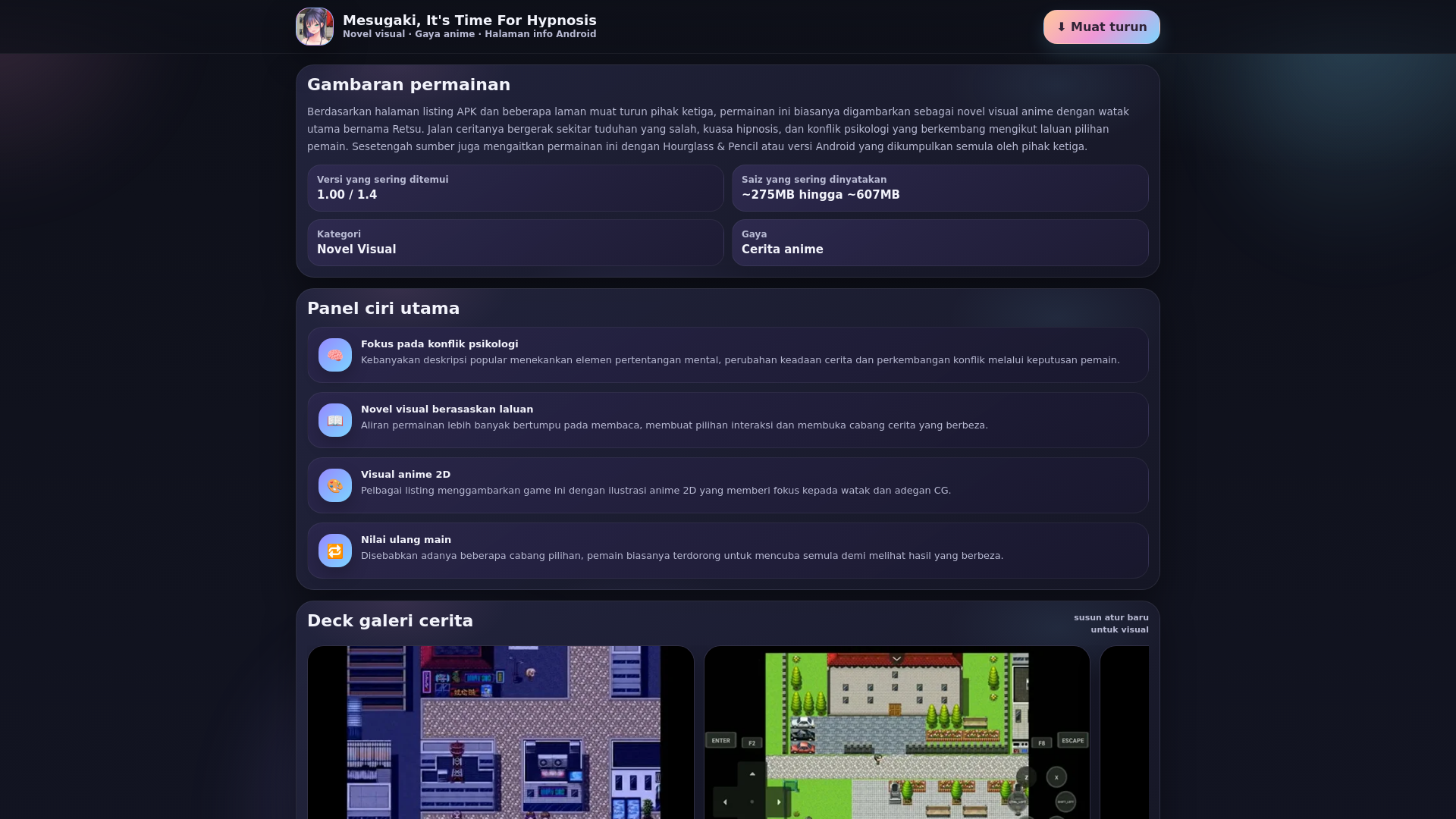Click the Gaya Cerita anime card
Screen dimensions: 1456x819
940,243
